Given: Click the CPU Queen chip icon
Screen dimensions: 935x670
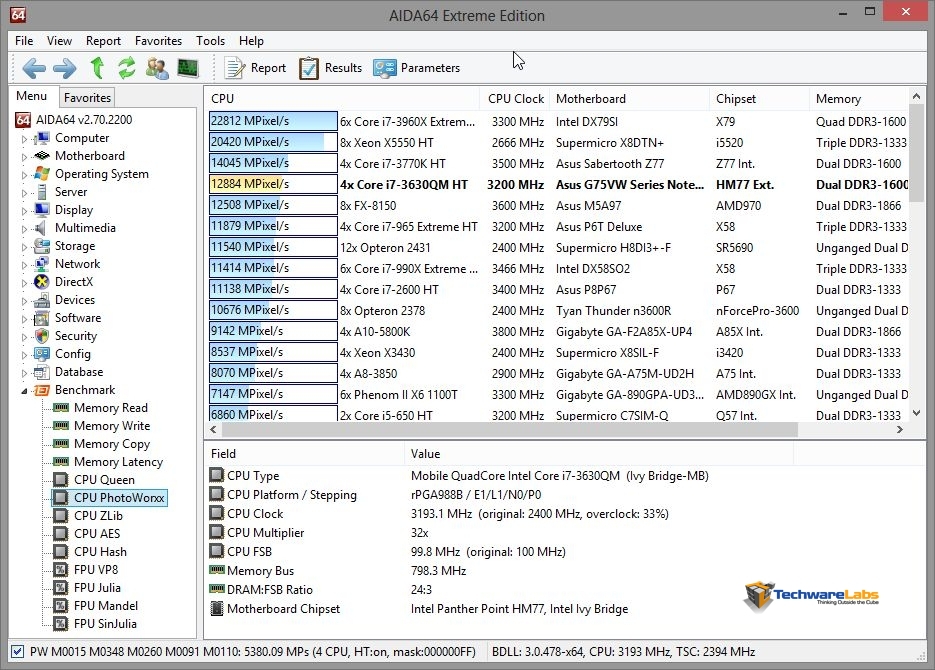Looking at the screenshot, I should point(61,480).
